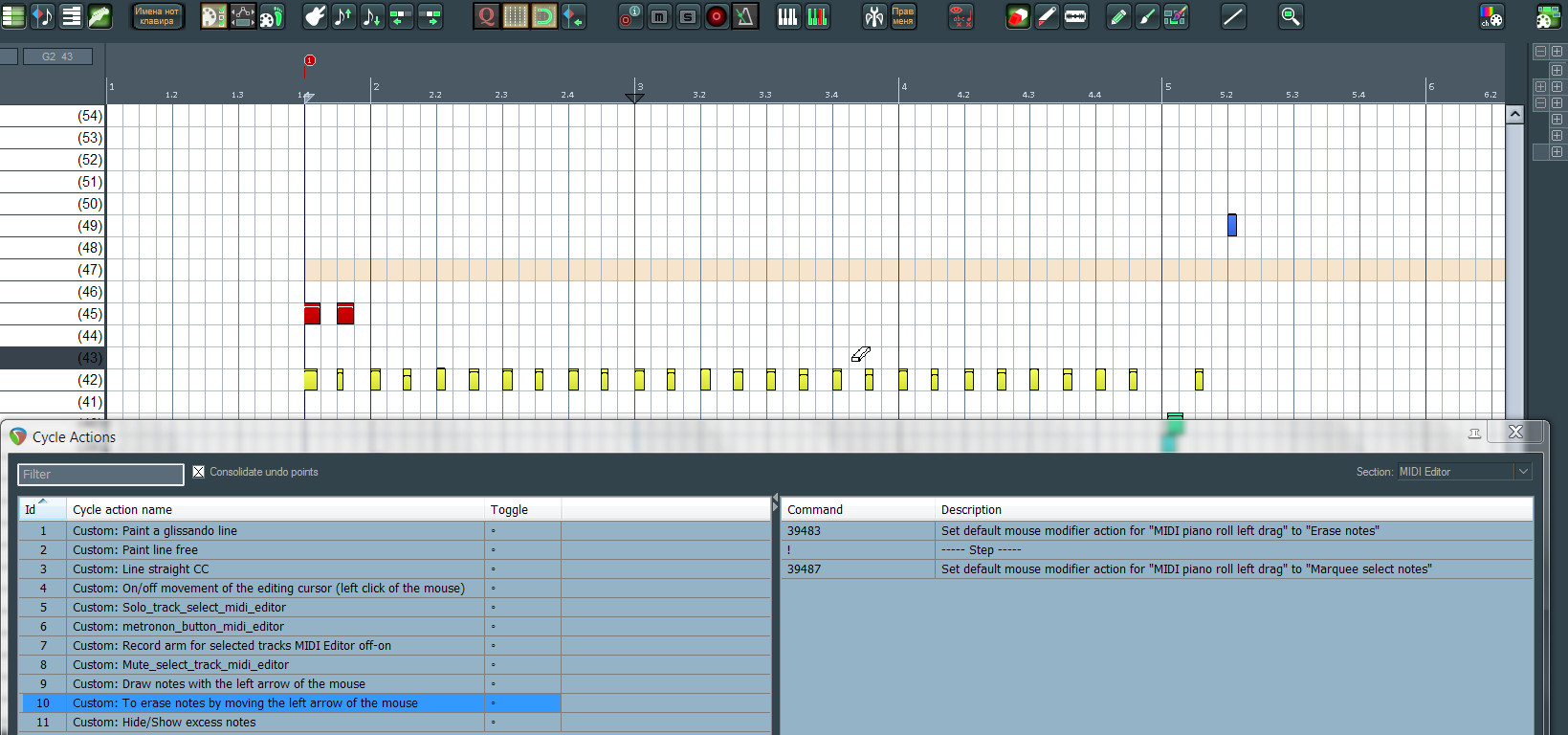This screenshot has height=735, width=1568.
Task: Click the Command column header
Action: [858, 509]
